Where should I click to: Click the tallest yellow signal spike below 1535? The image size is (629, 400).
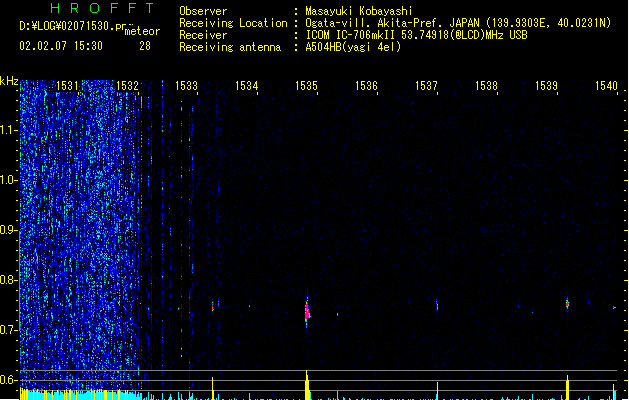coord(307,385)
